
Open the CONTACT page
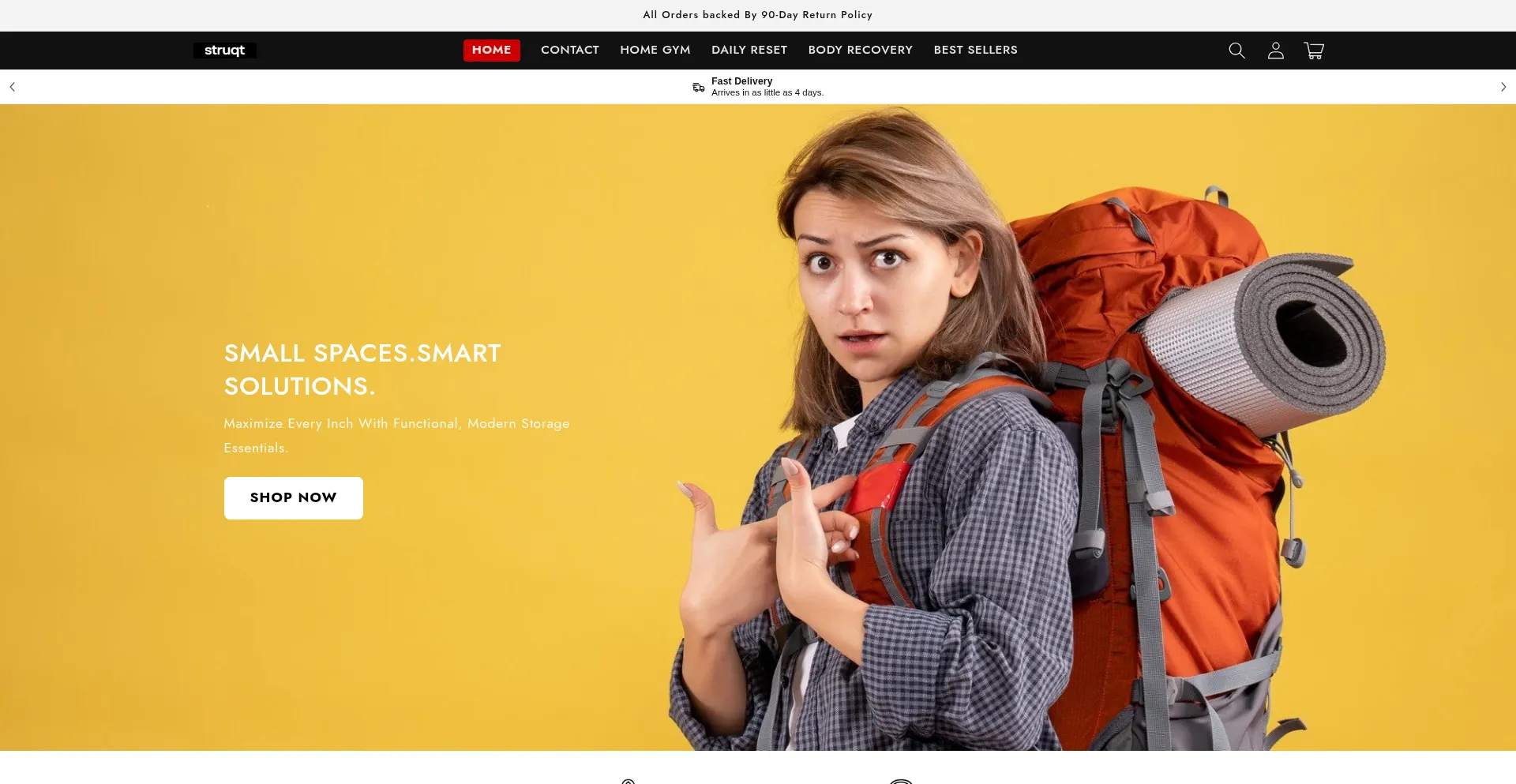pos(570,50)
